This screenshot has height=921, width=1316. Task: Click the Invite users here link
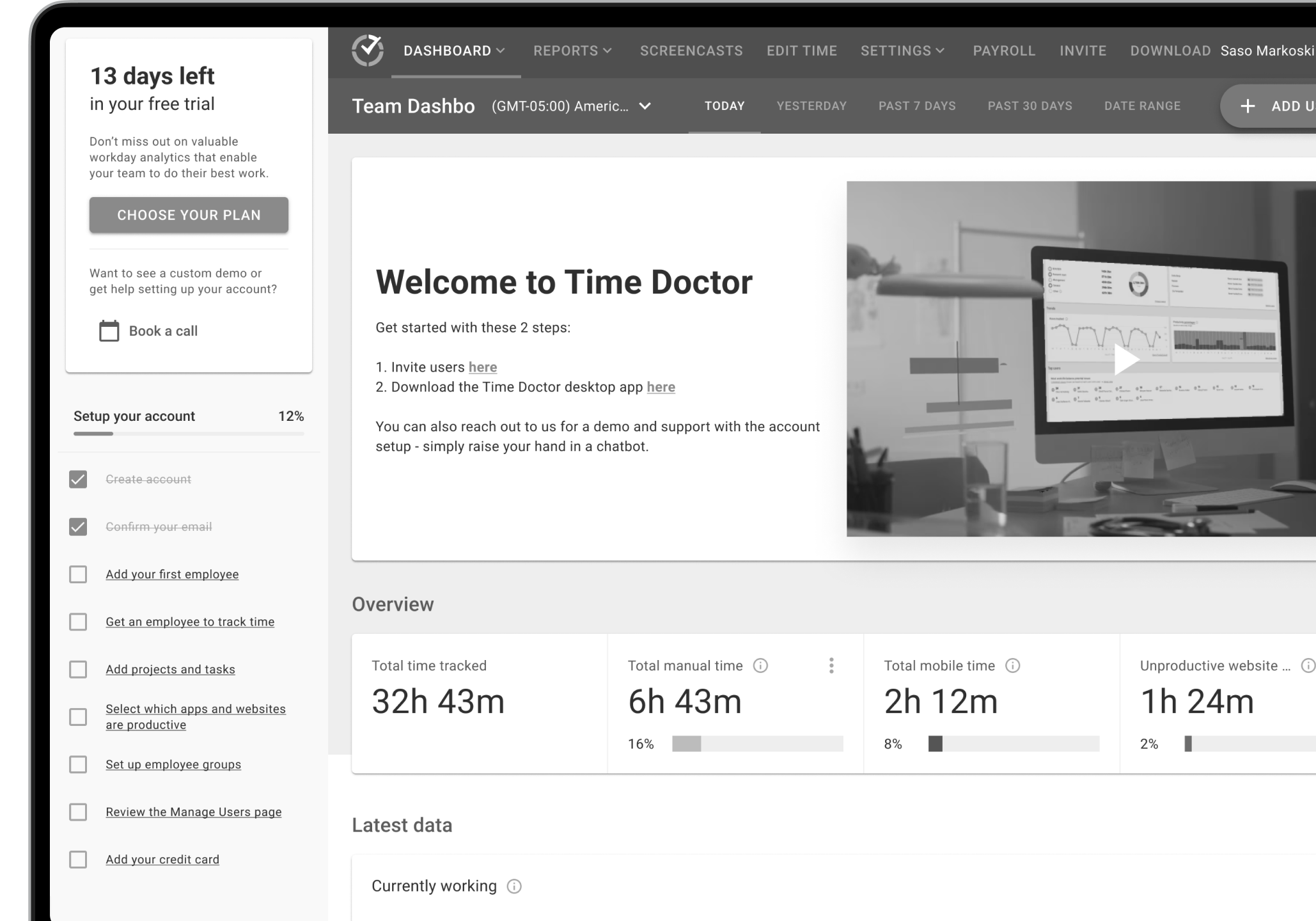pos(483,367)
